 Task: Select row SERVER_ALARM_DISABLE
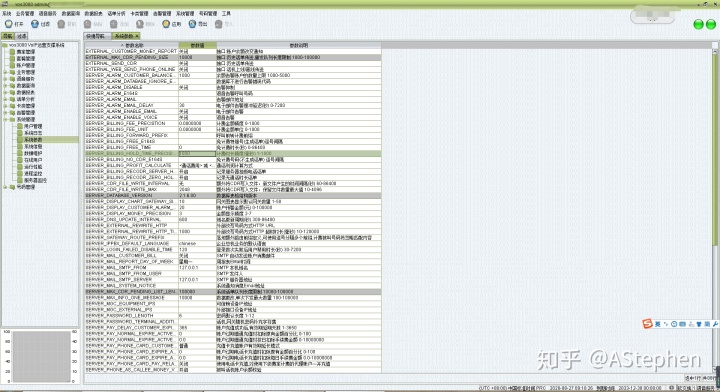pos(233,87)
